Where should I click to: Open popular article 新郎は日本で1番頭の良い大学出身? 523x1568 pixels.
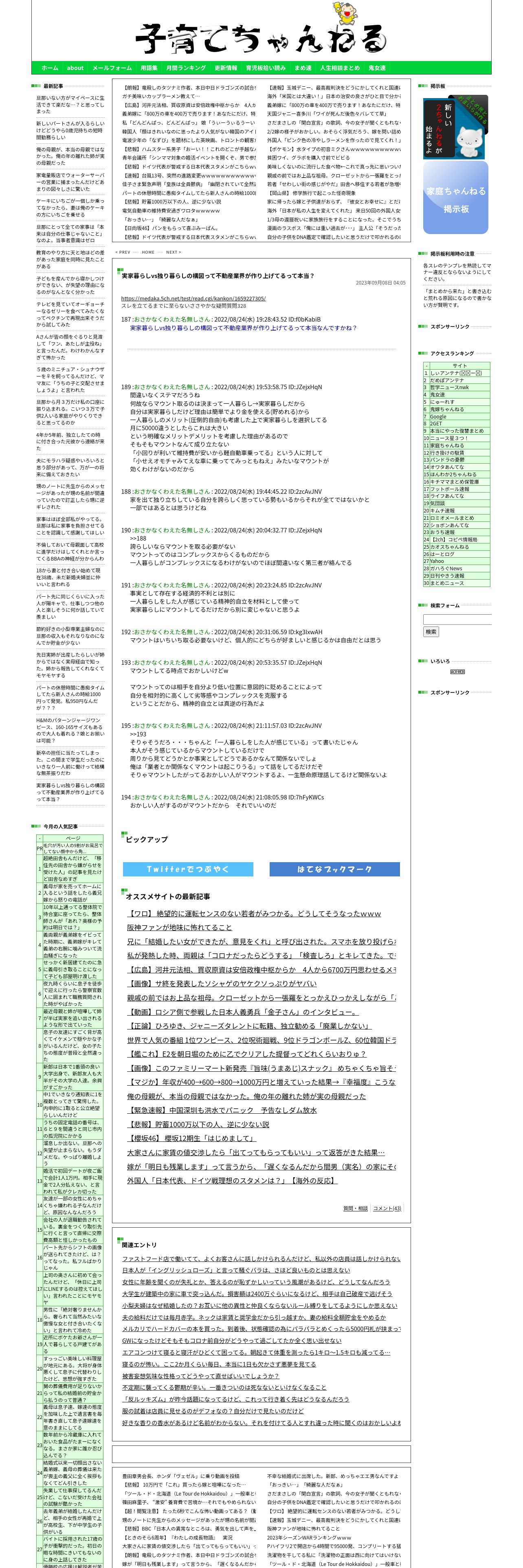tap(73, 1077)
